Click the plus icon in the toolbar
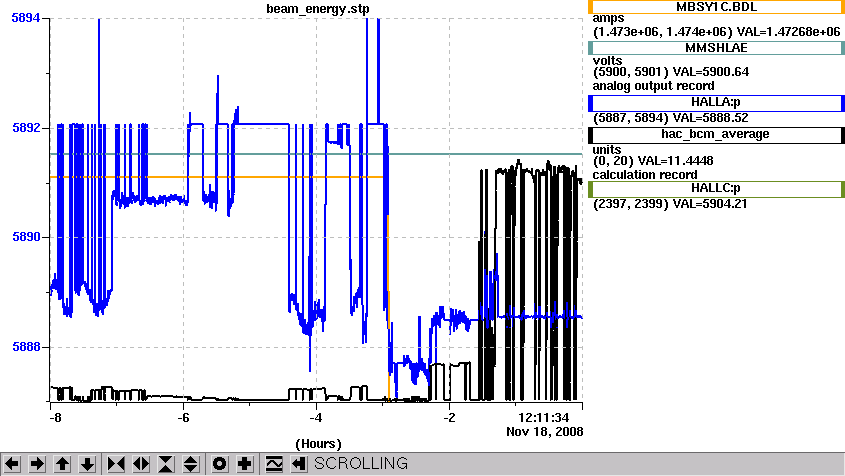The height and width of the screenshot is (476, 845). tap(245, 464)
